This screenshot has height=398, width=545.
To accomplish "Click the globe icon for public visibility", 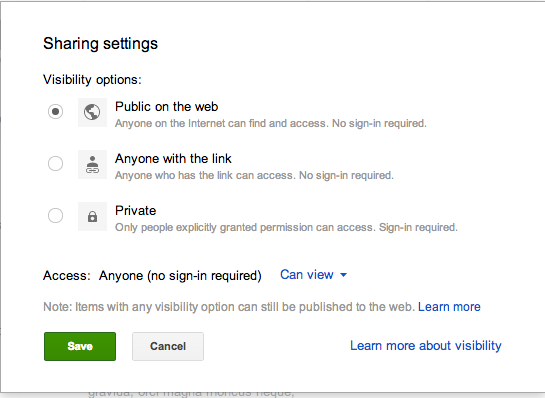I will pos(92,112).
